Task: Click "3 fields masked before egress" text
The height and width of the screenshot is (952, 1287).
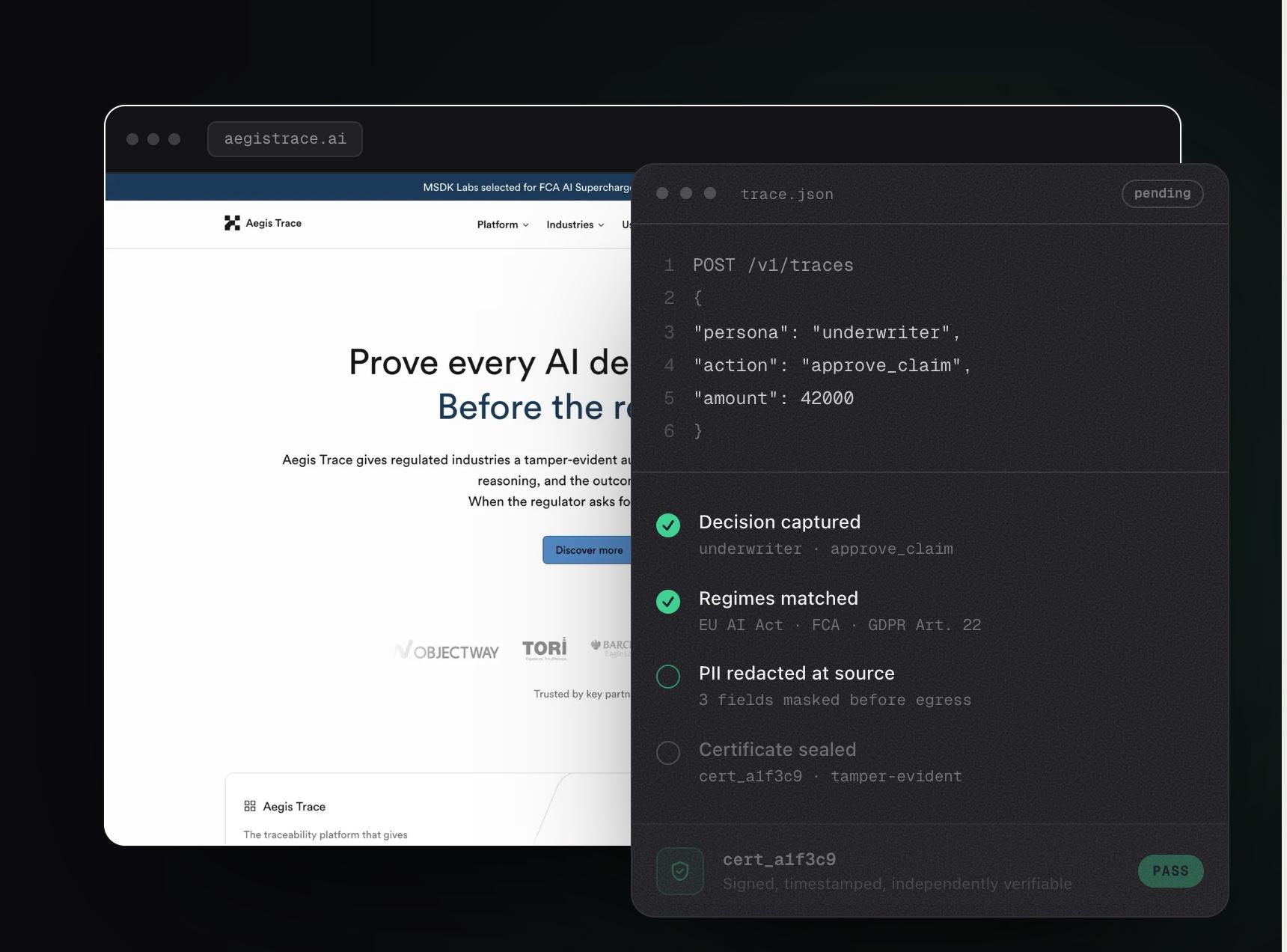Action: click(835, 700)
